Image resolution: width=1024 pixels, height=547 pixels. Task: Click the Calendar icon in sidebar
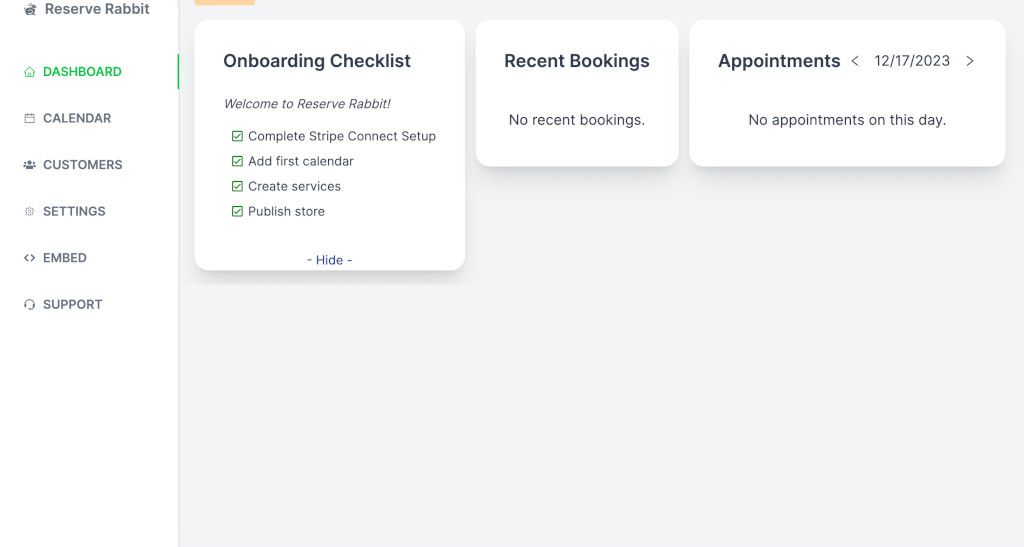point(29,118)
